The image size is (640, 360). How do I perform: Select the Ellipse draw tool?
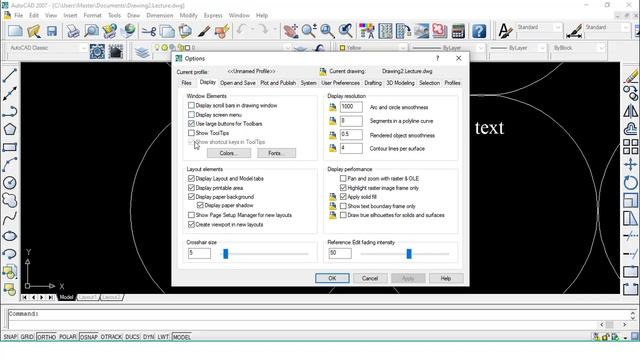click(x=9, y=236)
